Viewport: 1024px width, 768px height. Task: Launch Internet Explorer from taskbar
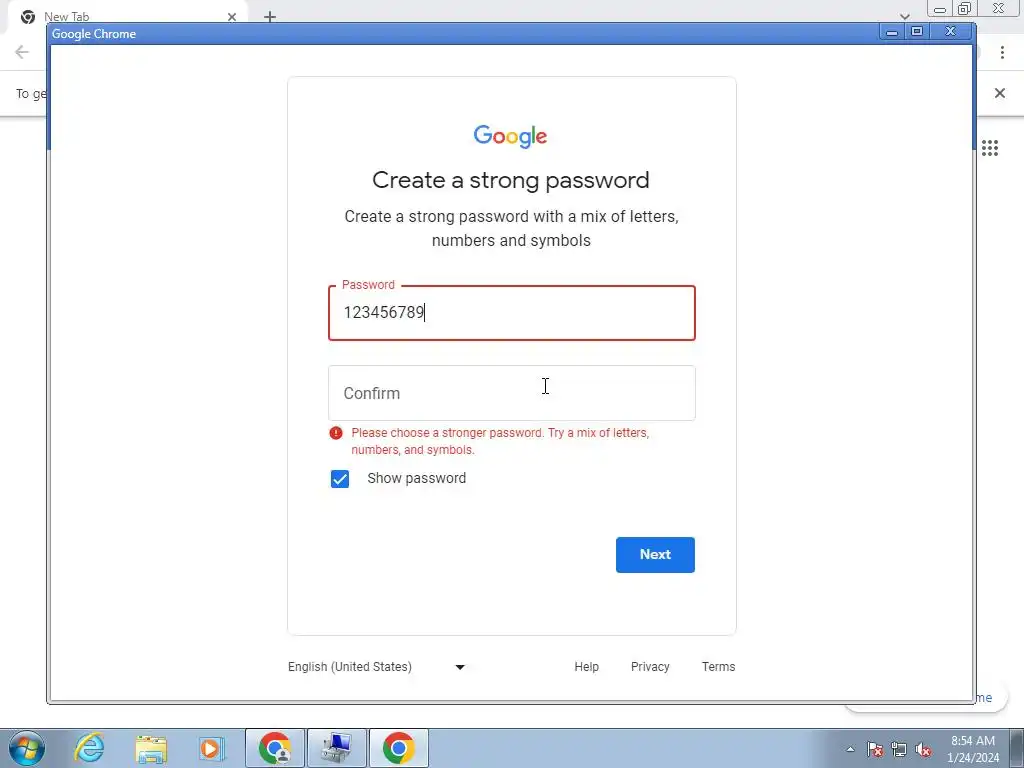point(89,748)
